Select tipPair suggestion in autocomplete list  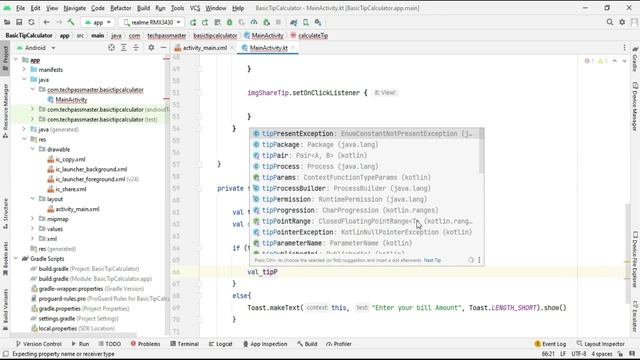pos(364,156)
